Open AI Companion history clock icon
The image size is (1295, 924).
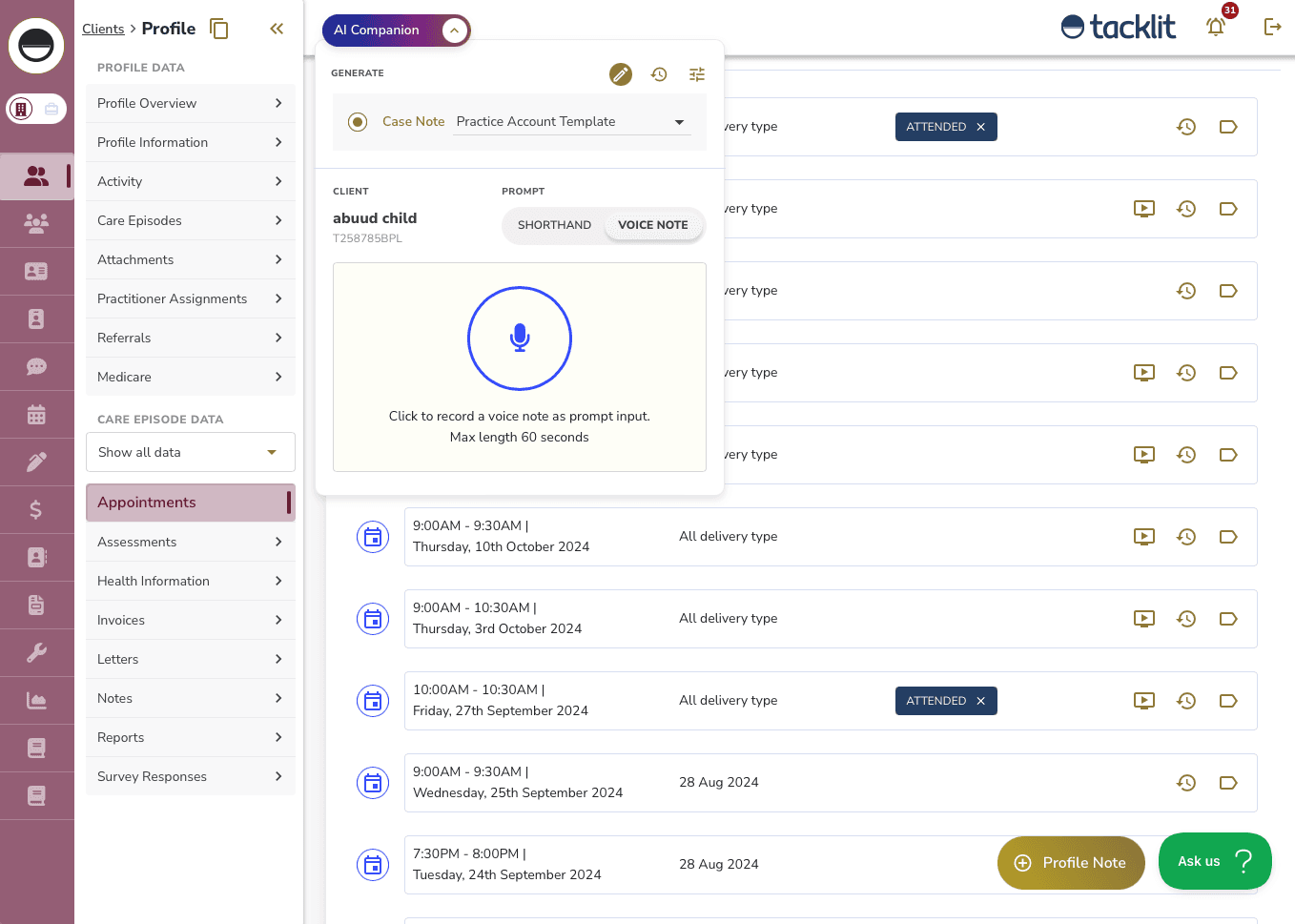[659, 74]
